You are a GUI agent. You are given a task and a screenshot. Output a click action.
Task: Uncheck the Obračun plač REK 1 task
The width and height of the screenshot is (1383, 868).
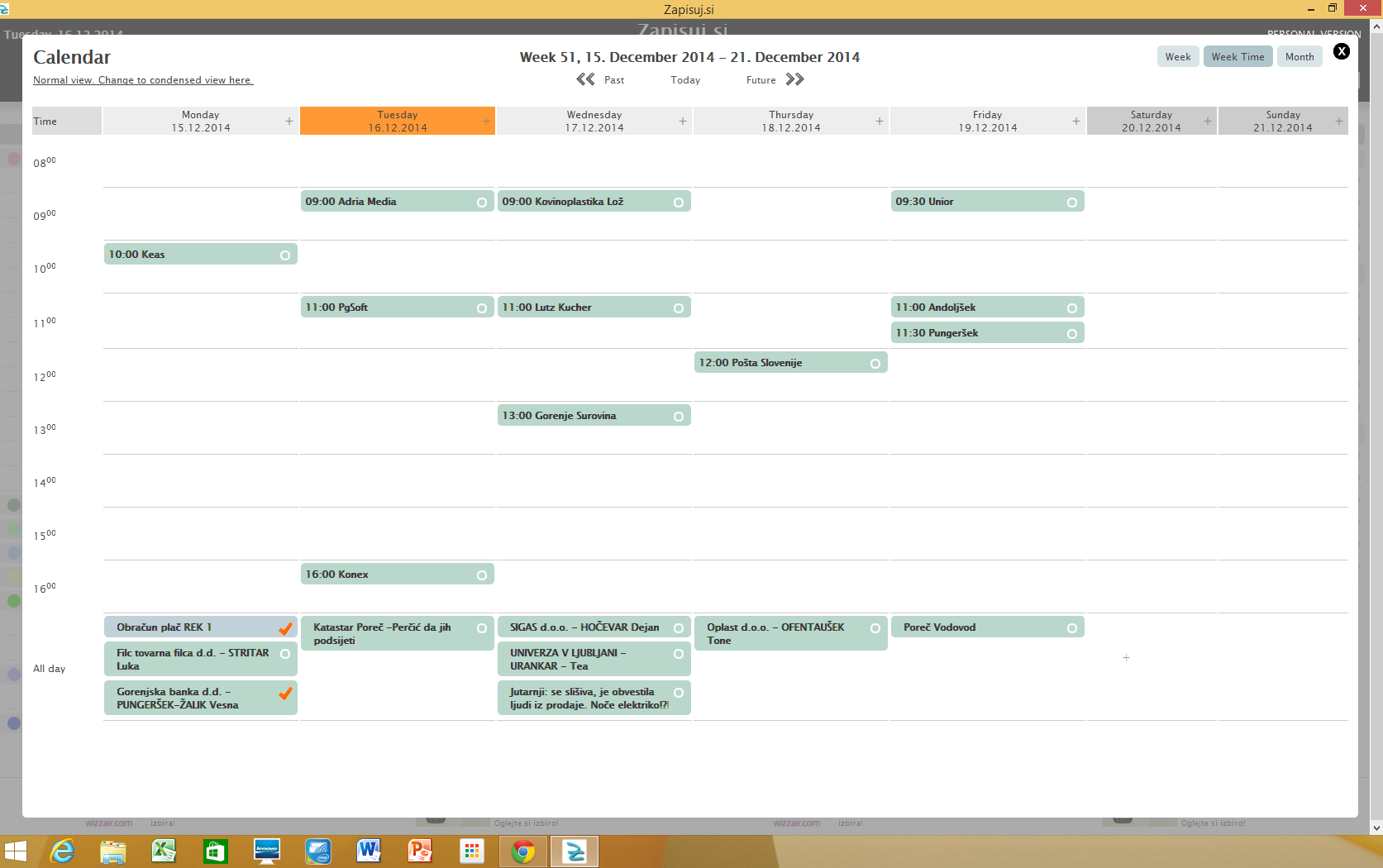[x=285, y=628]
